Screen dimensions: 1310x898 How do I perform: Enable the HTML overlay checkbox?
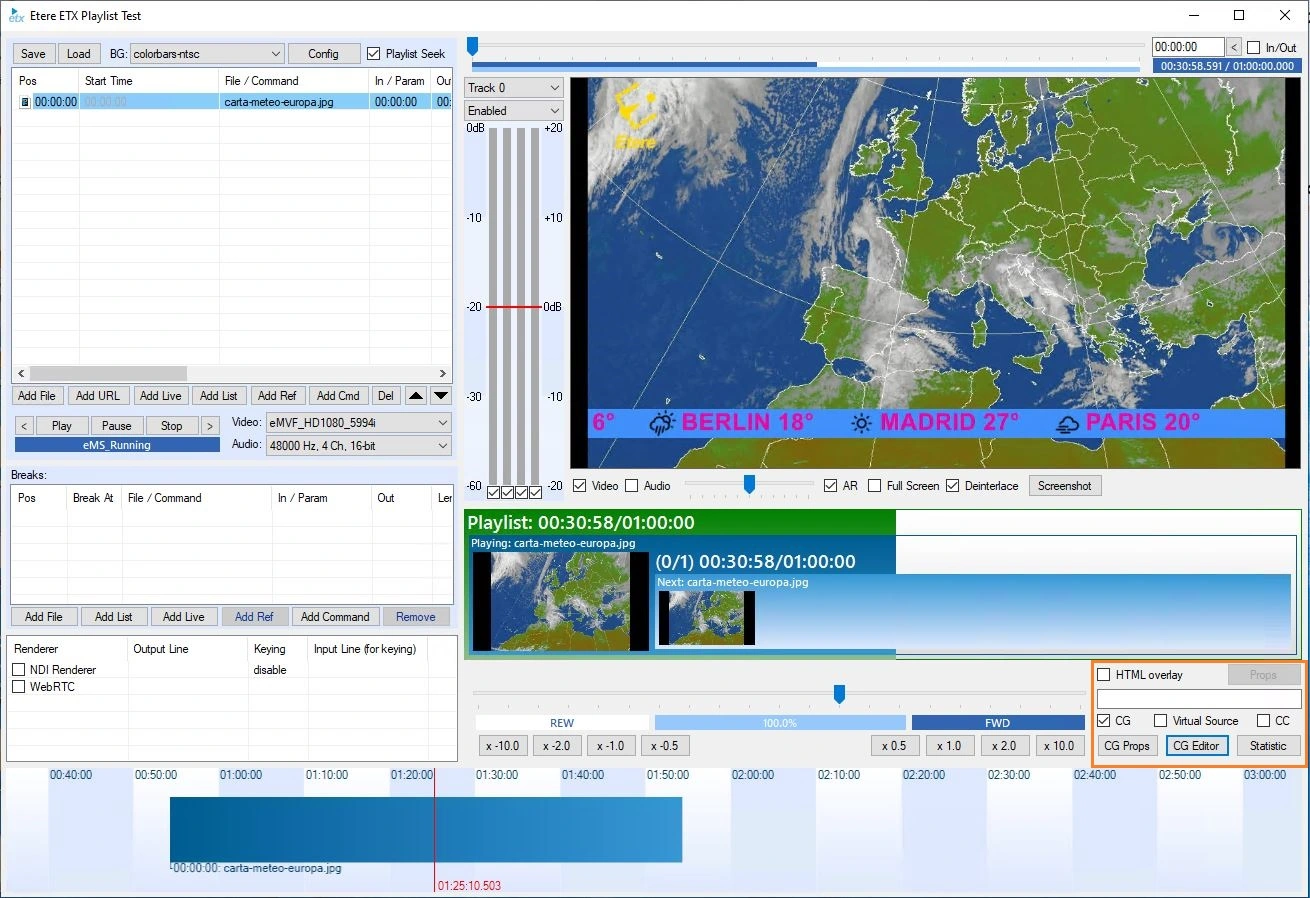pos(1104,675)
